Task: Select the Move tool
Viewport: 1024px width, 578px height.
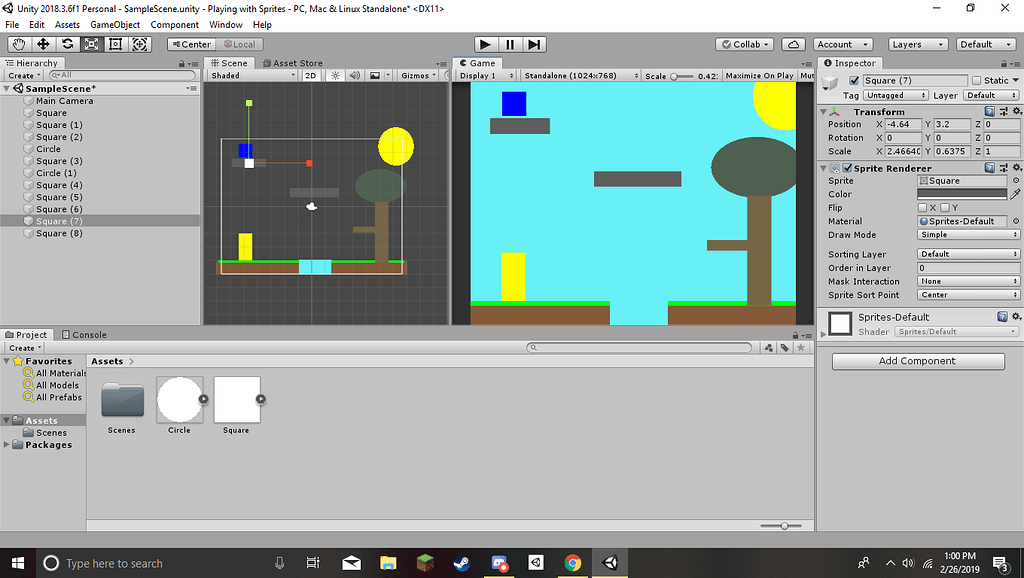Action: click(x=42, y=44)
